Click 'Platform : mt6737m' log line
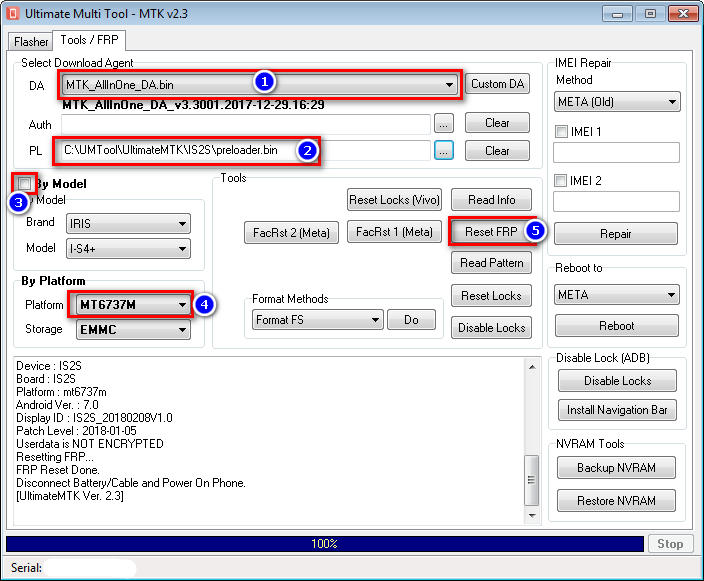This screenshot has height=581, width=704. coord(62,392)
